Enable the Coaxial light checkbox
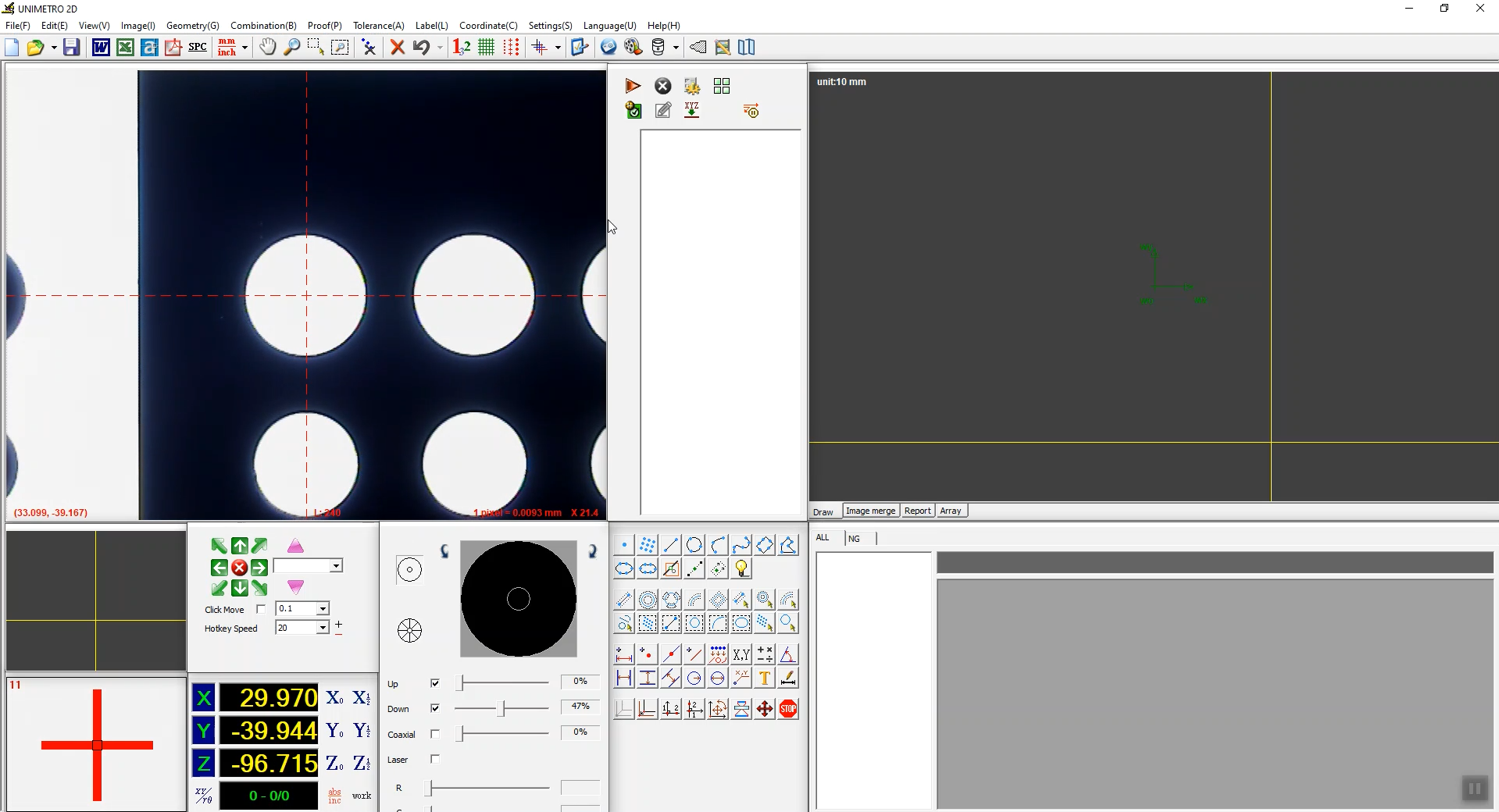 pos(435,734)
